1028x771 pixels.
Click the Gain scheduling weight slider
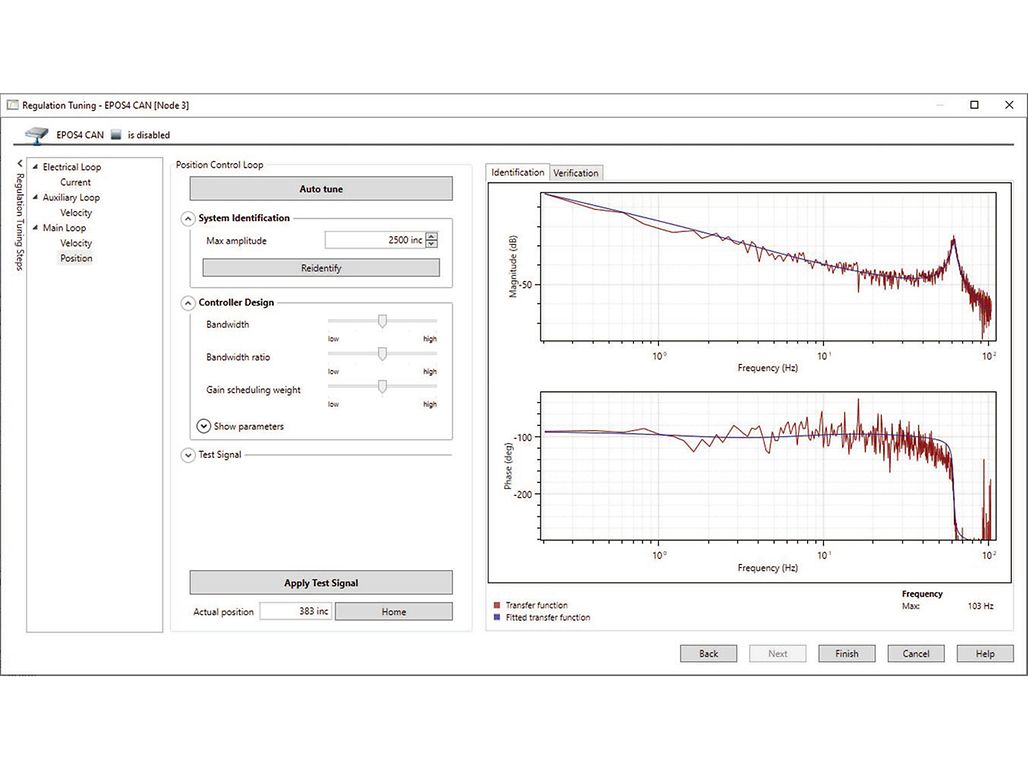382,387
